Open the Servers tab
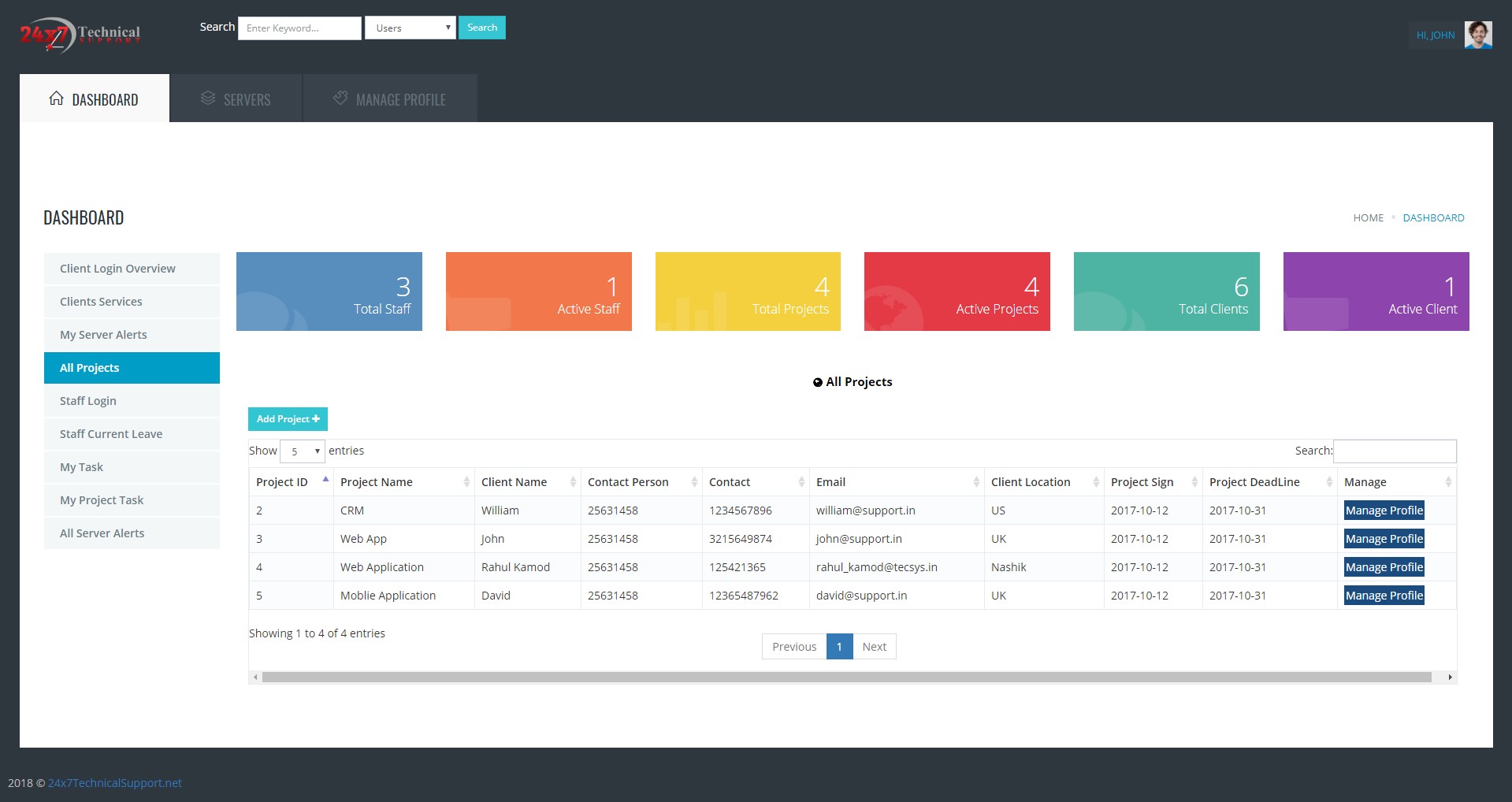The image size is (1512, 802). pos(236,99)
